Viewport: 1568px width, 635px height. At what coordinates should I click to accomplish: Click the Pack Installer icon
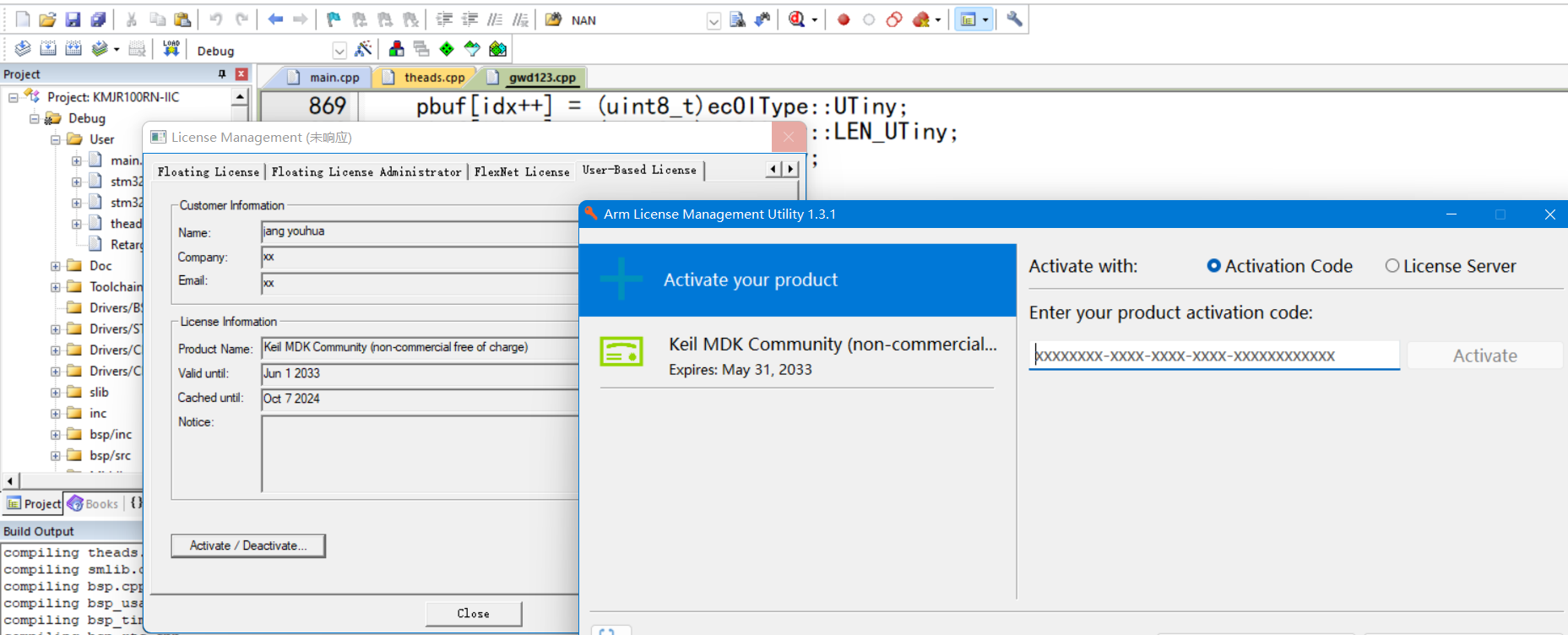click(x=498, y=50)
